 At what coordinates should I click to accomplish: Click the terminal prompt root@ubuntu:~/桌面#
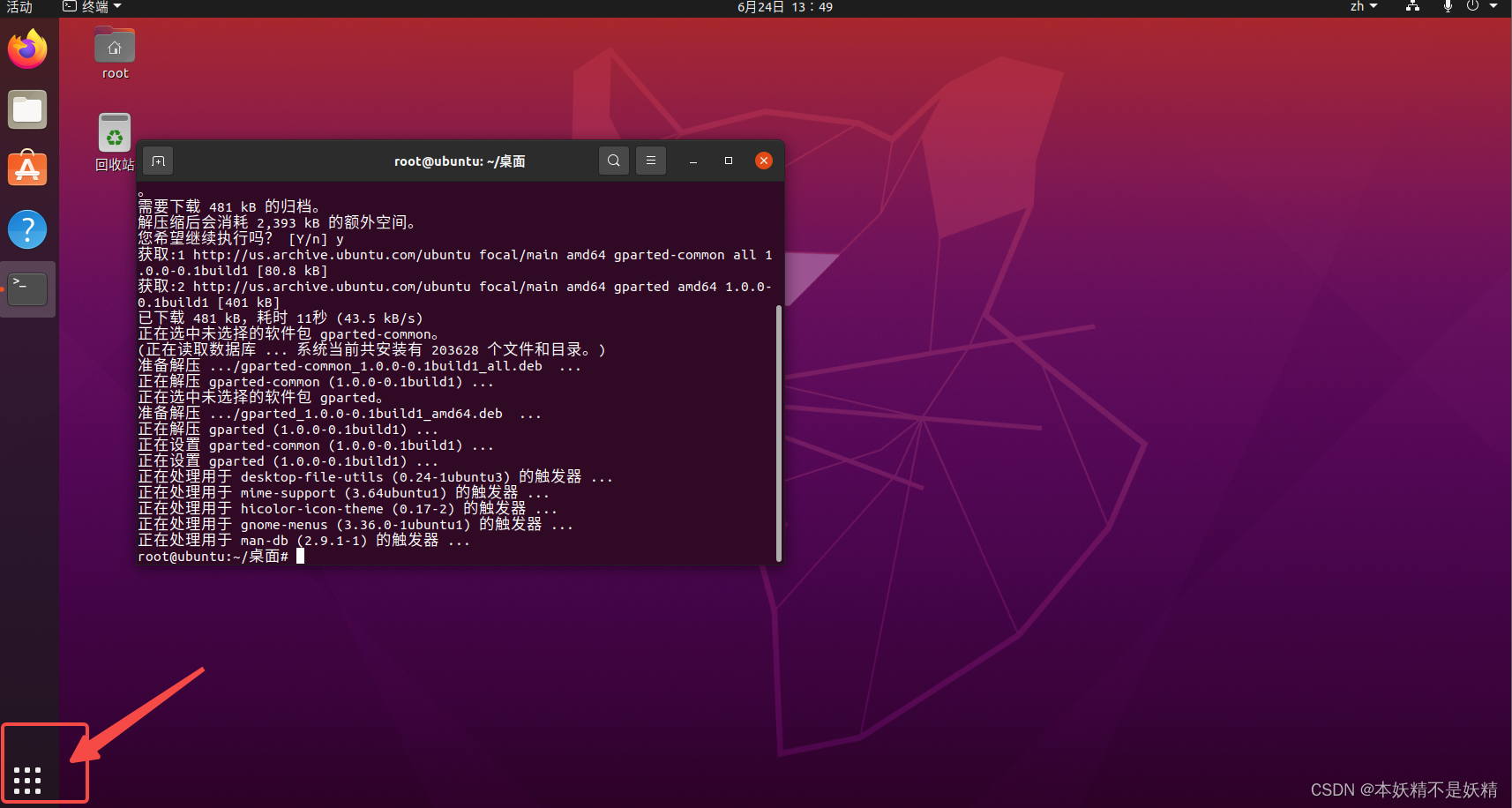[213, 557]
